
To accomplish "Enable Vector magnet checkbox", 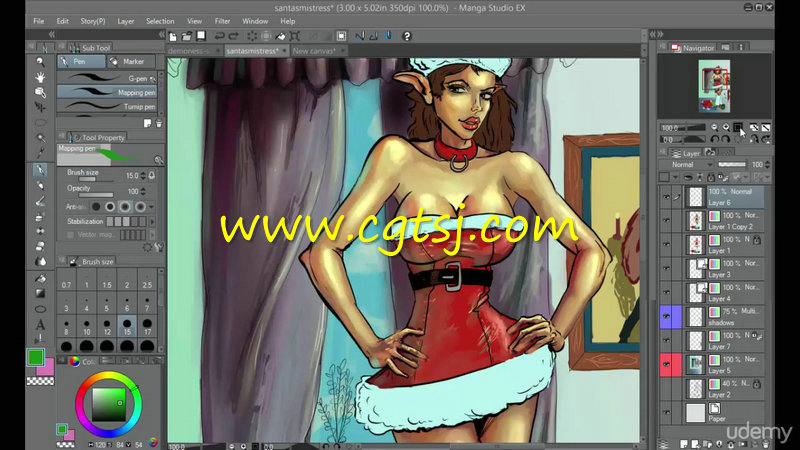I will coord(70,235).
